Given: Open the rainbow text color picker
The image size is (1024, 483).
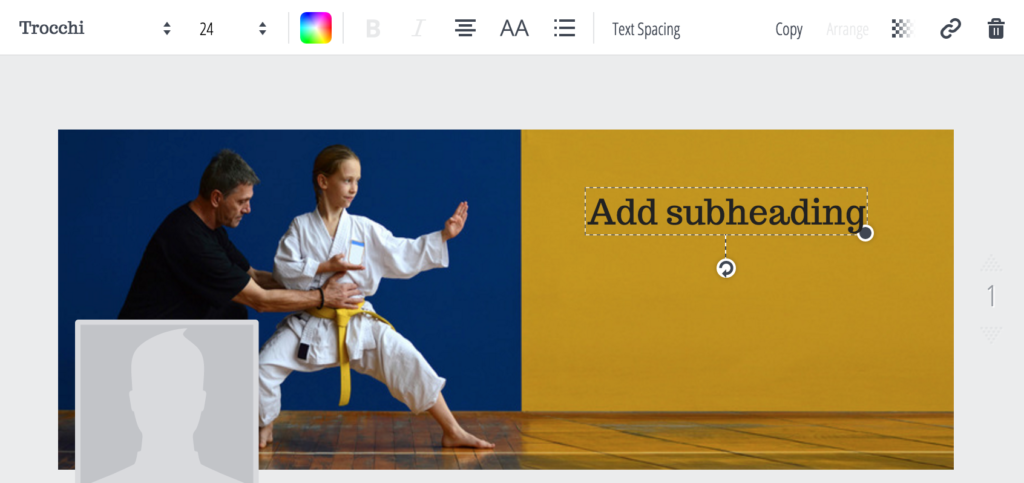Looking at the screenshot, I should click(316, 28).
